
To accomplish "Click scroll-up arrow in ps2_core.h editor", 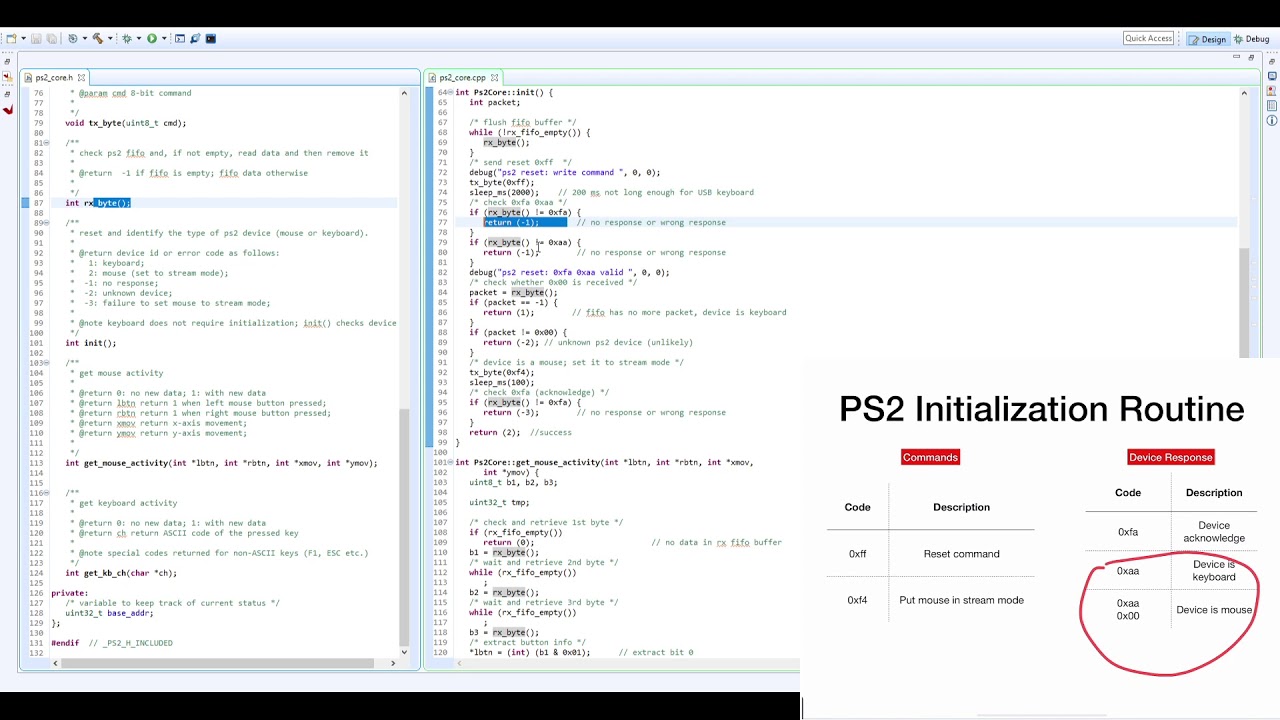I will click(404, 93).
